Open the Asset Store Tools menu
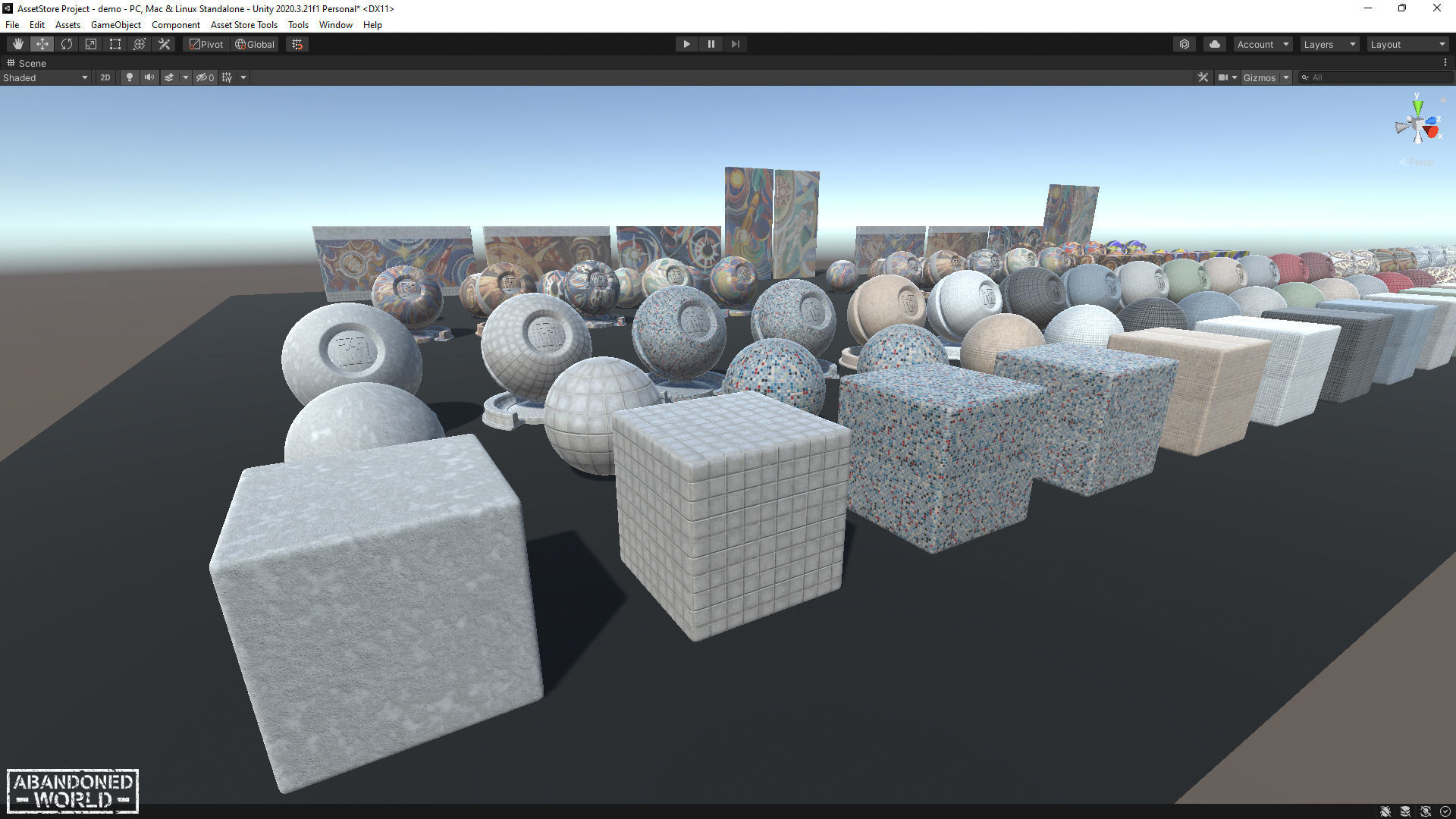1456x819 pixels. coord(243,24)
